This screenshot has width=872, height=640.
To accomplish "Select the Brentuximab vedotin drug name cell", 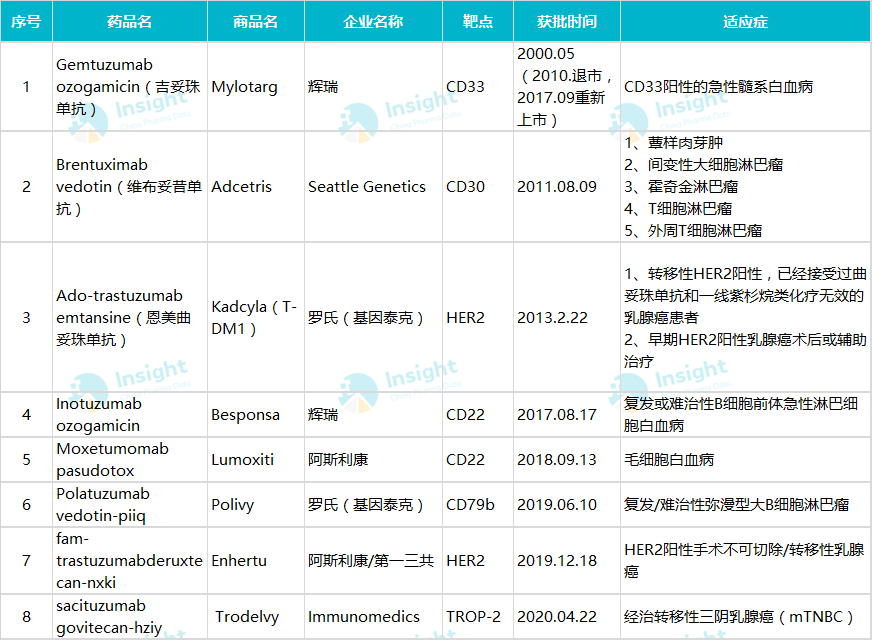I will tap(130, 187).
